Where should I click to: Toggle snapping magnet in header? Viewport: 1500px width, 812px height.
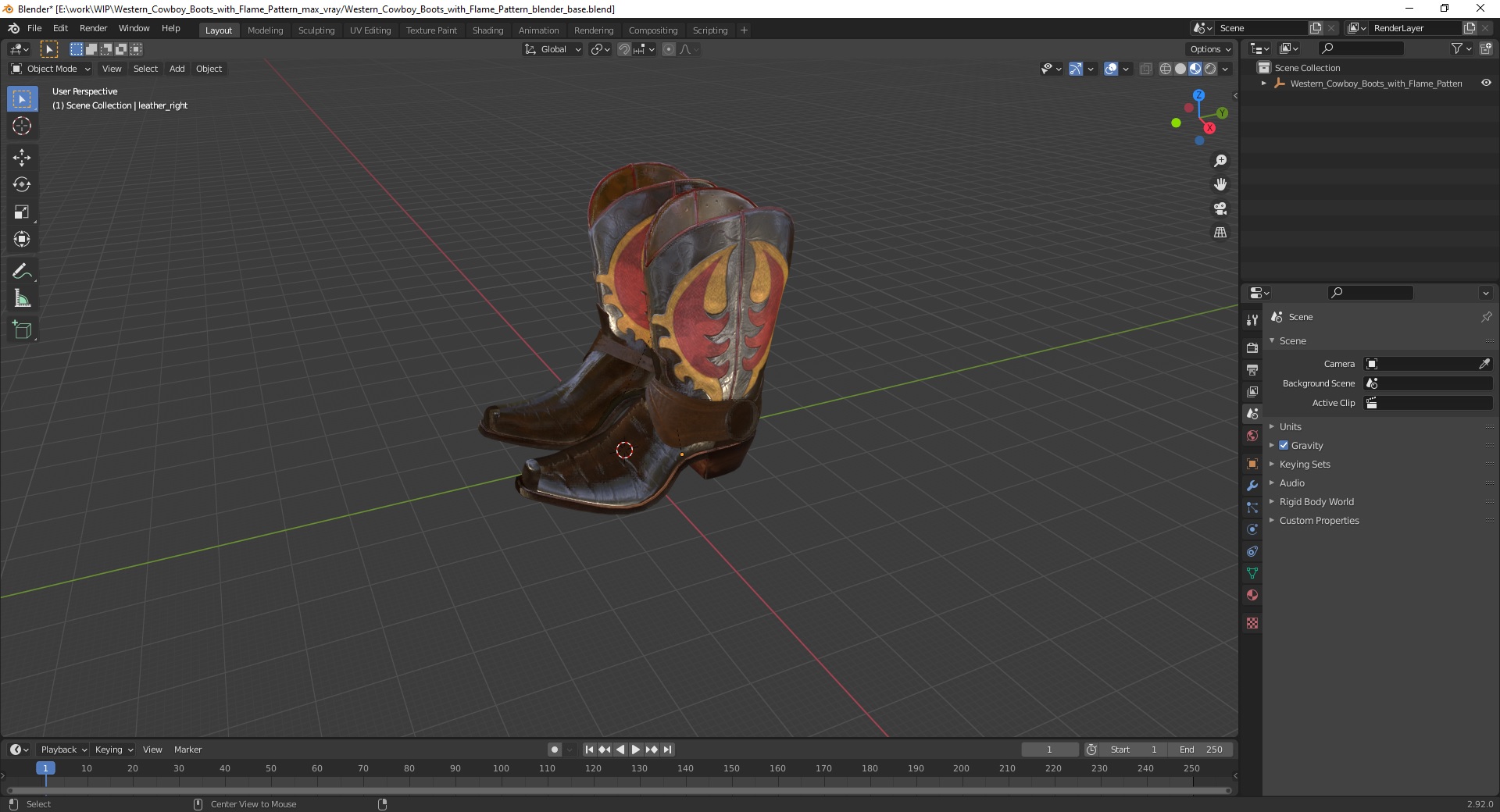(x=624, y=49)
